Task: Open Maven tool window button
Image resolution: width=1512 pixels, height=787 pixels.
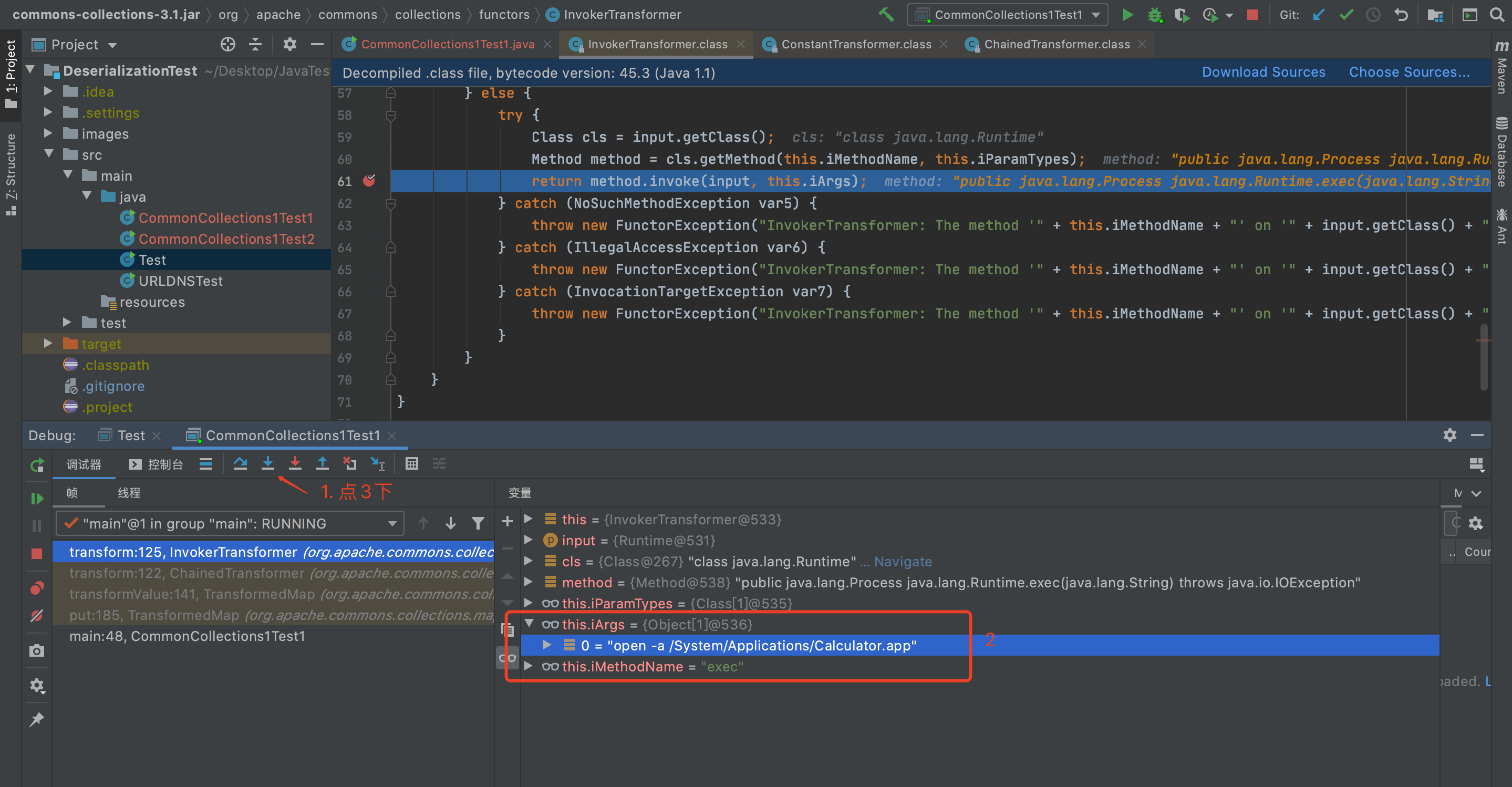Action: coord(1502,66)
